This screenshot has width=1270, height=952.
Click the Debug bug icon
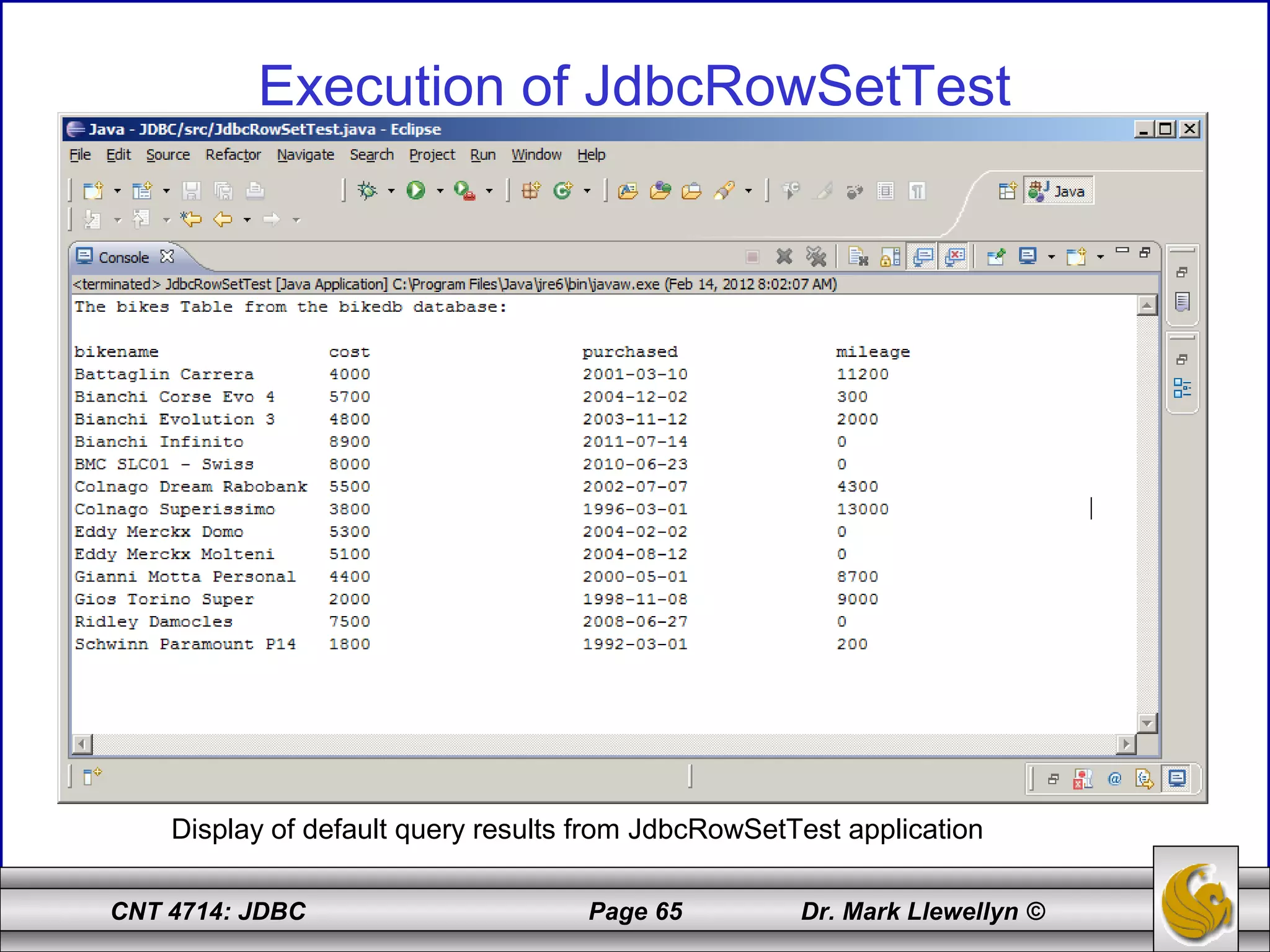click(x=367, y=190)
